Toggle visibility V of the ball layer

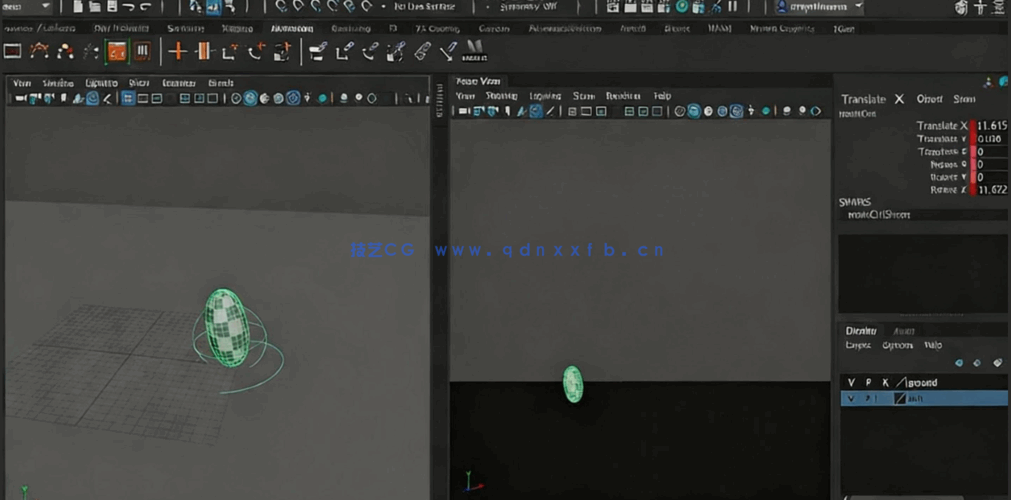tap(852, 398)
